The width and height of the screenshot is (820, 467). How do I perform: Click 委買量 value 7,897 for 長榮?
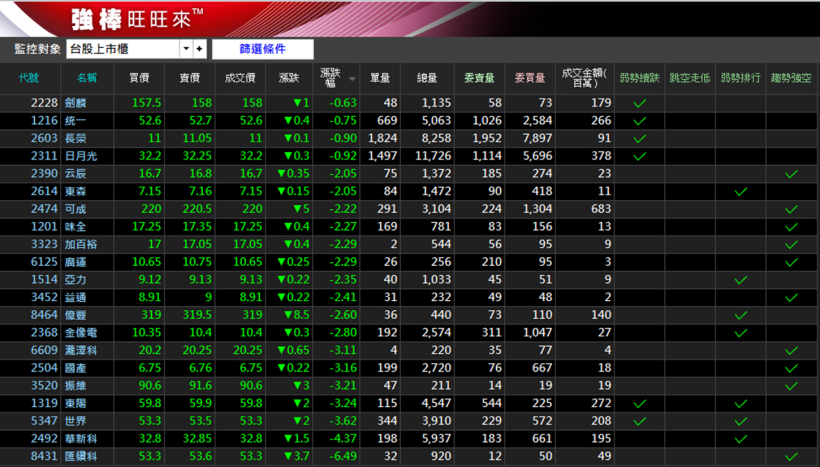[538, 139]
